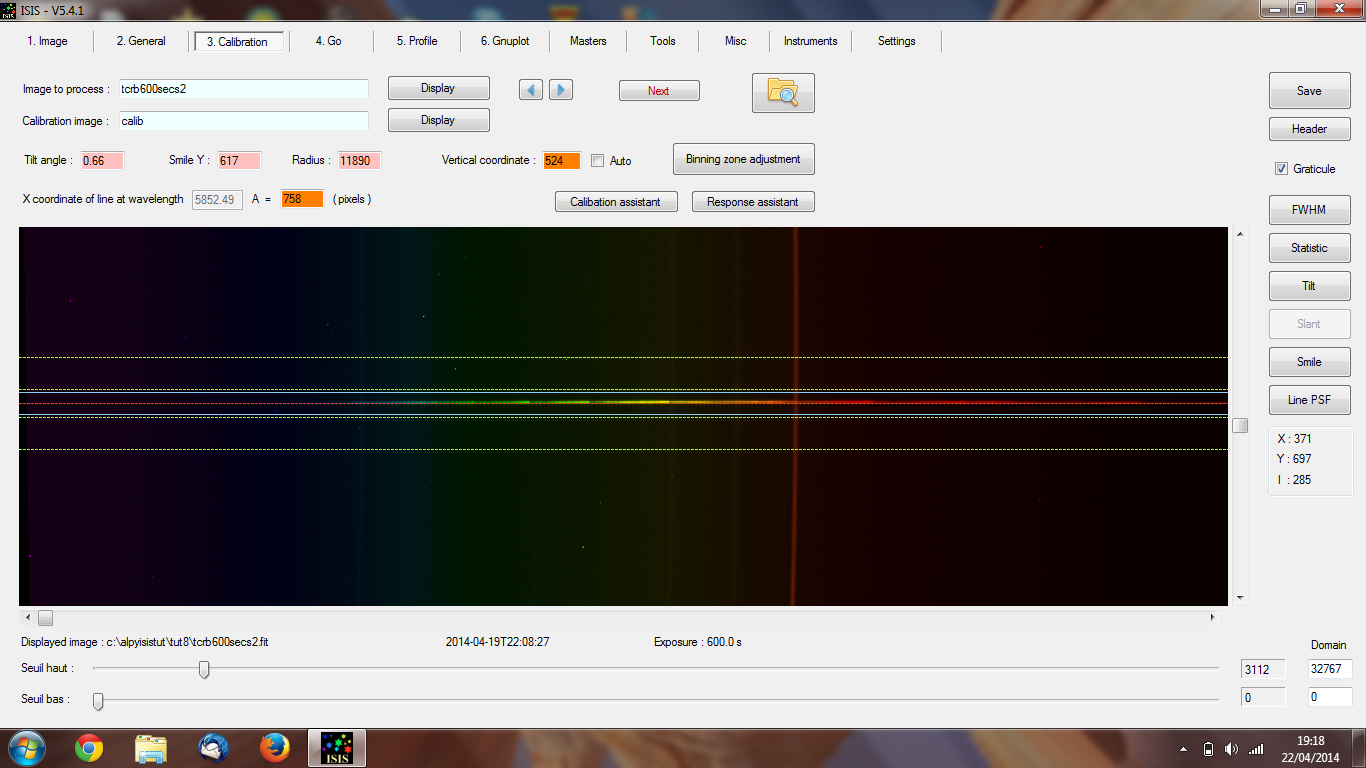Click the Seuil haut slider handle

pos(204,669)
